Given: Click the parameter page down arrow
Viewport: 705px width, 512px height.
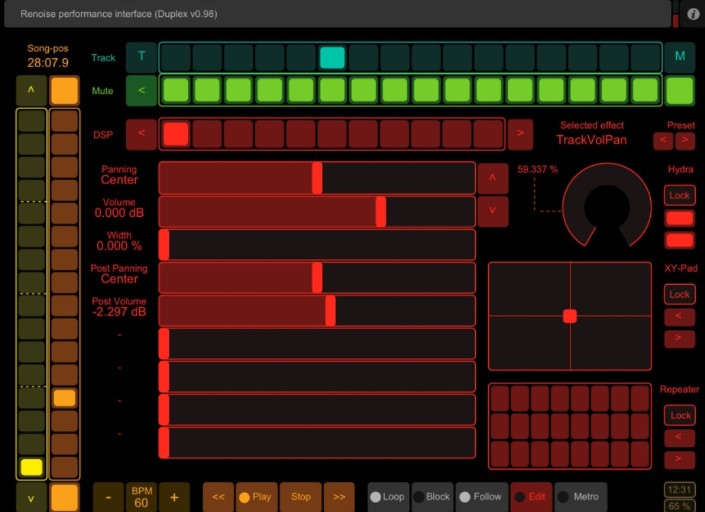Looking at the screenshot, I should [x=493, y=211].
